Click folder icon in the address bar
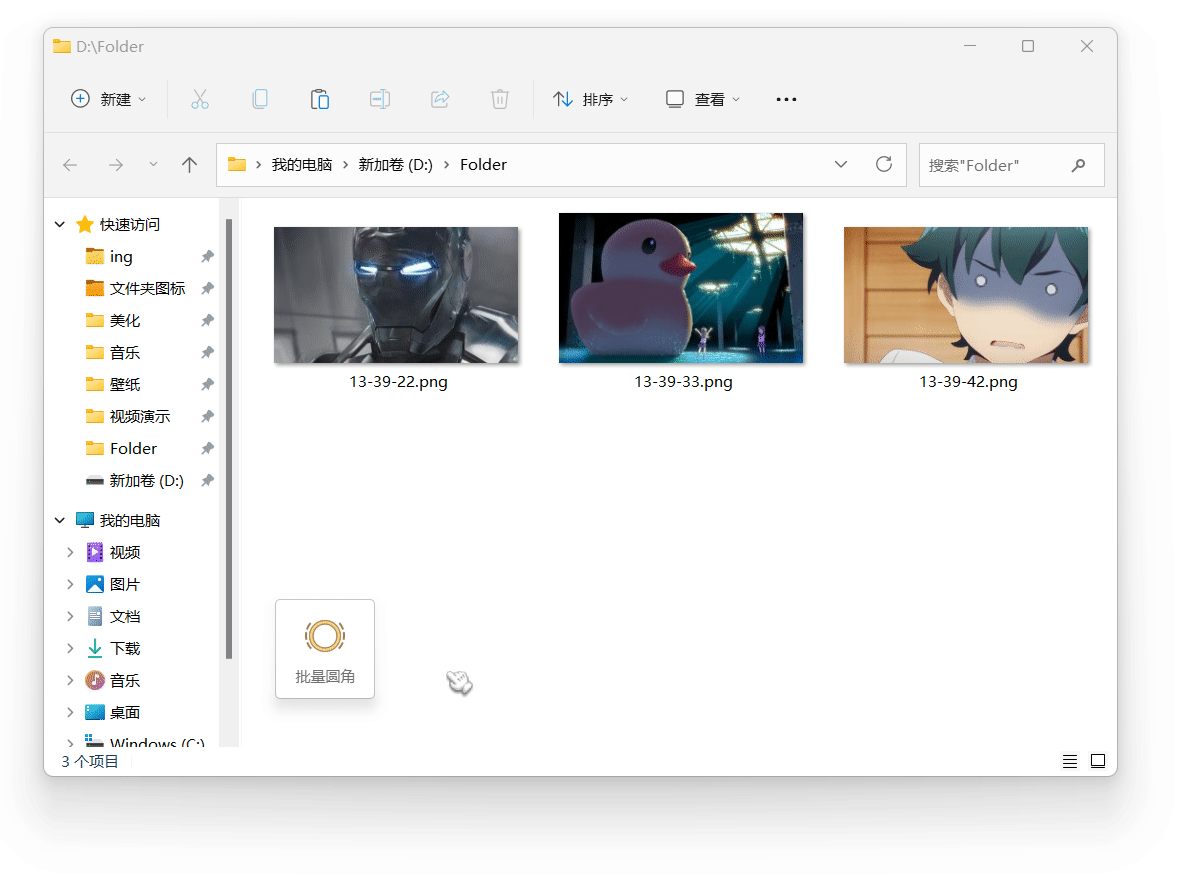 coord(237,164)
